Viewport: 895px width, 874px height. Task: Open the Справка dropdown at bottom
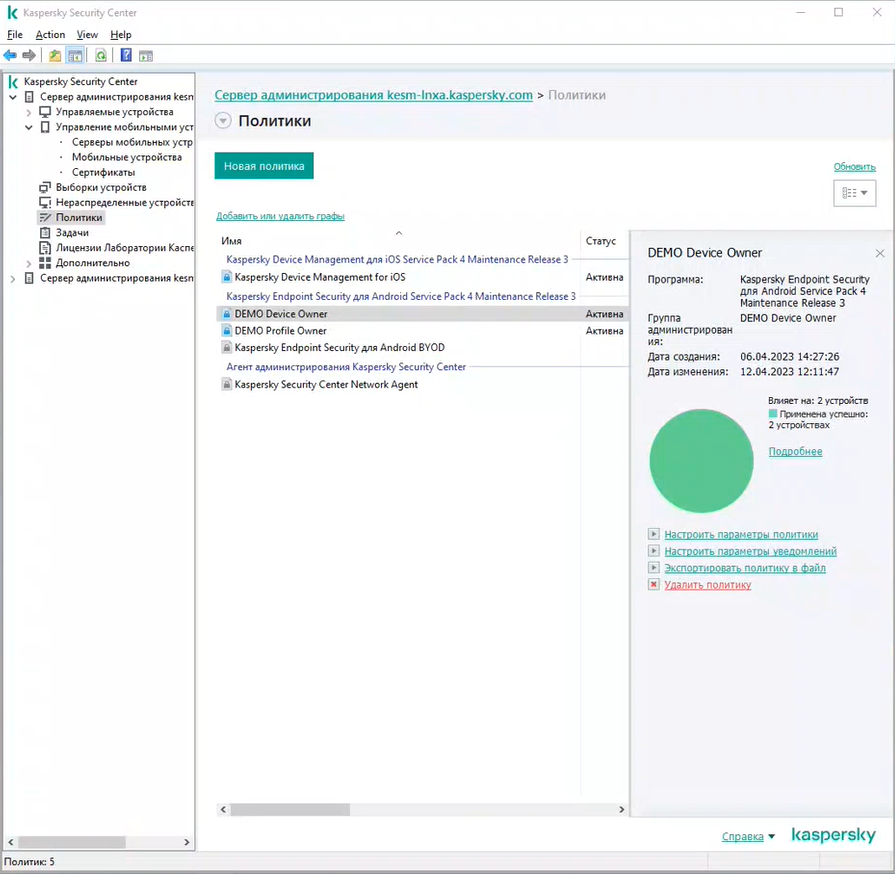tap(748, 836)
